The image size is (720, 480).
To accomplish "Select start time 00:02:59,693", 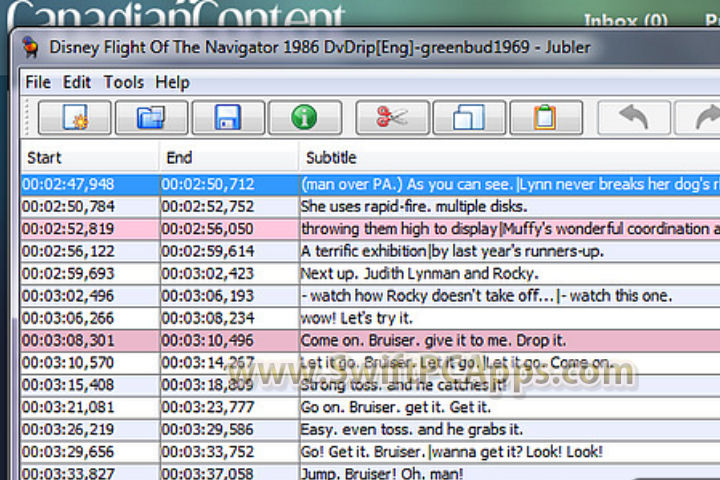I will (x=68, y=273).
